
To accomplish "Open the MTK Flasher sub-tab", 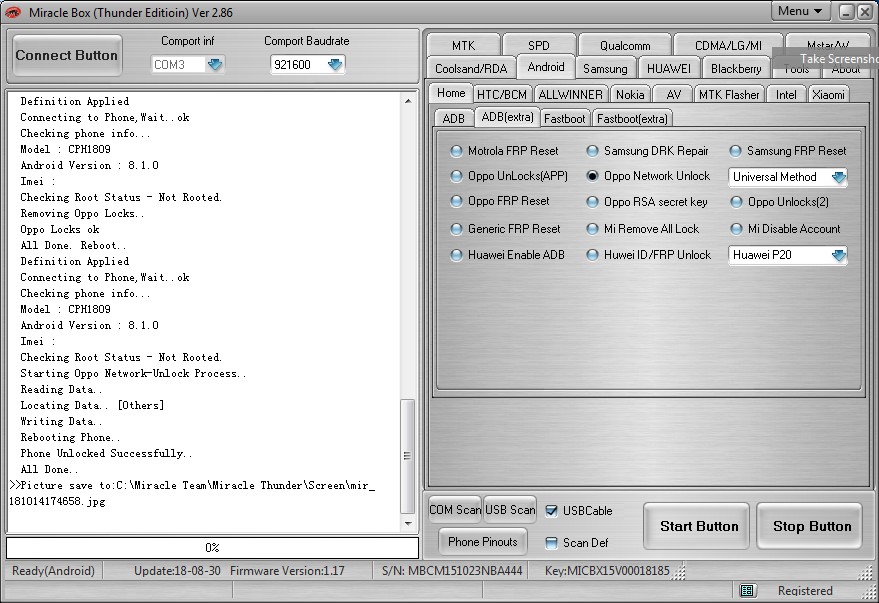I will tap(729, 95).
